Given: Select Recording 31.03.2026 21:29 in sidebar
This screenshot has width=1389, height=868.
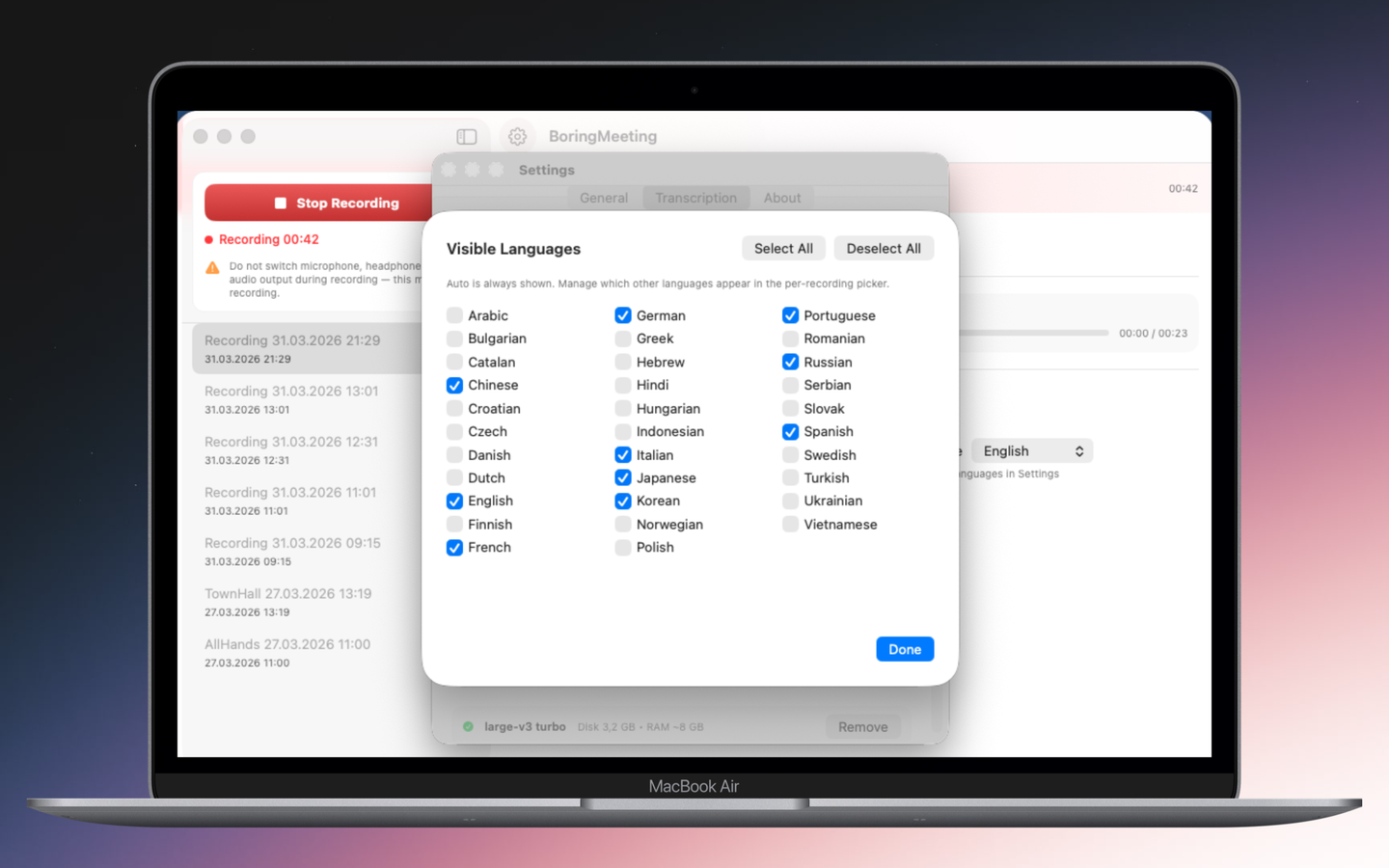Looking at the screenshot, I should (x=309, y=348).
